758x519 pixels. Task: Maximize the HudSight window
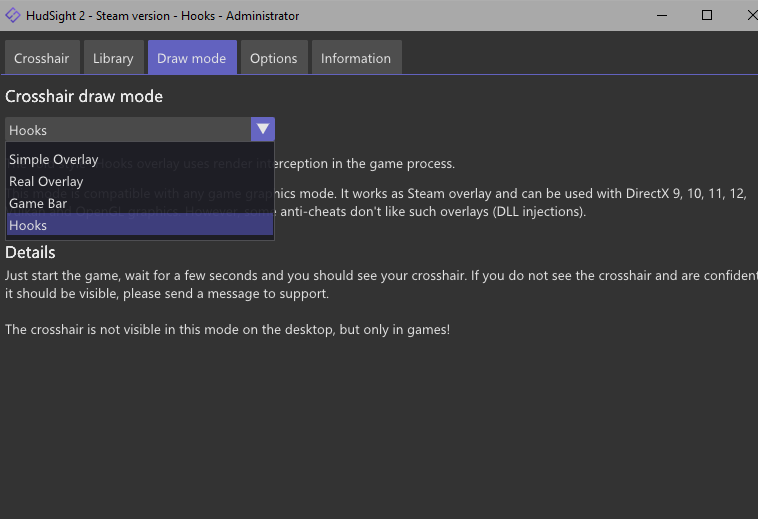pyautogui.click(x=707, y=15)
